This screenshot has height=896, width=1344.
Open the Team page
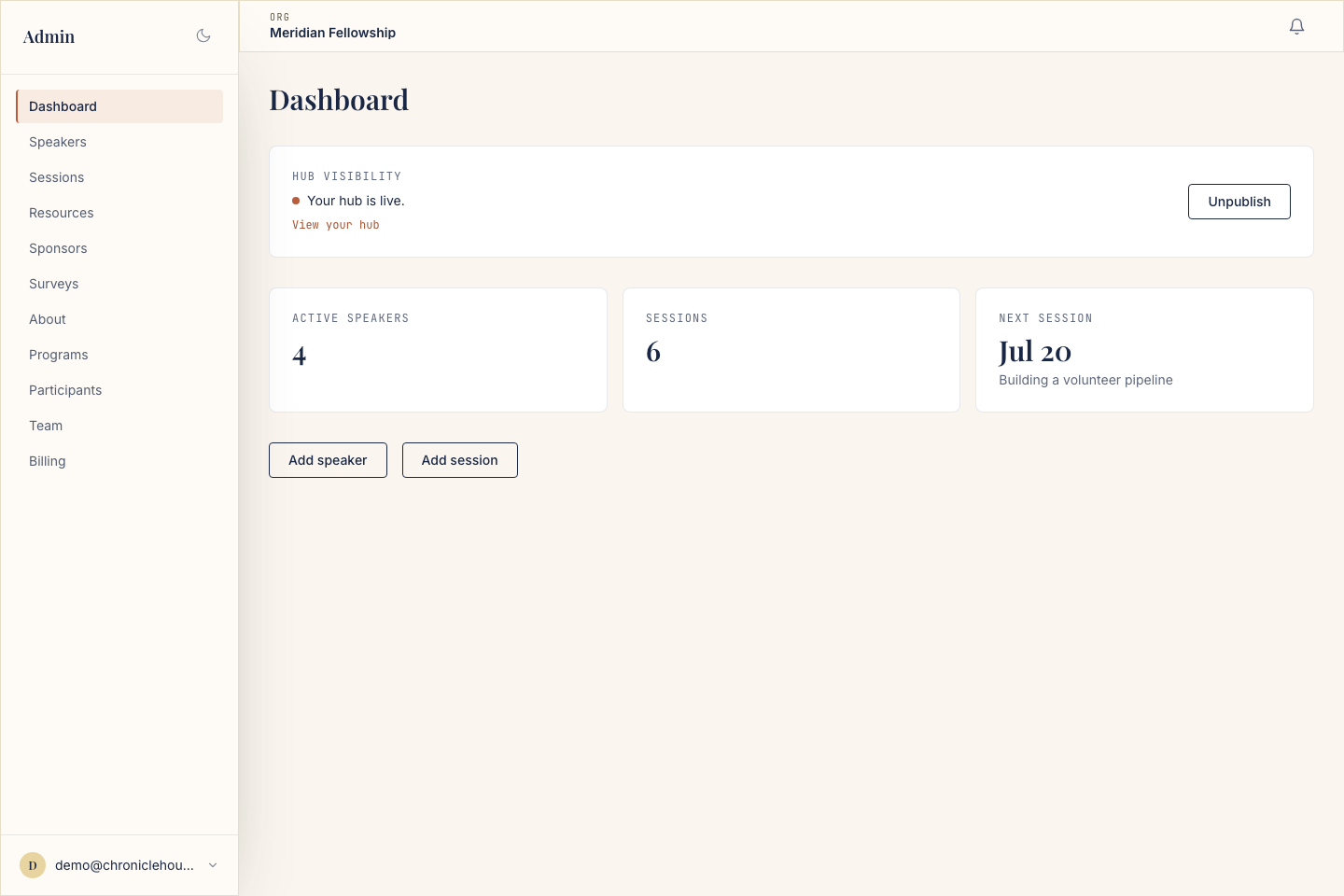click(119, 426)
